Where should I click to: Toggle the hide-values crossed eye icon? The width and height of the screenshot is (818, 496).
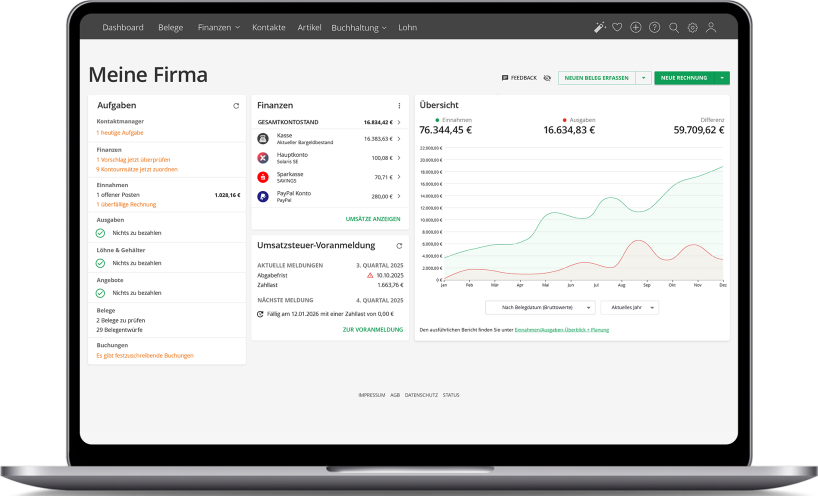(x=547, y=77)
